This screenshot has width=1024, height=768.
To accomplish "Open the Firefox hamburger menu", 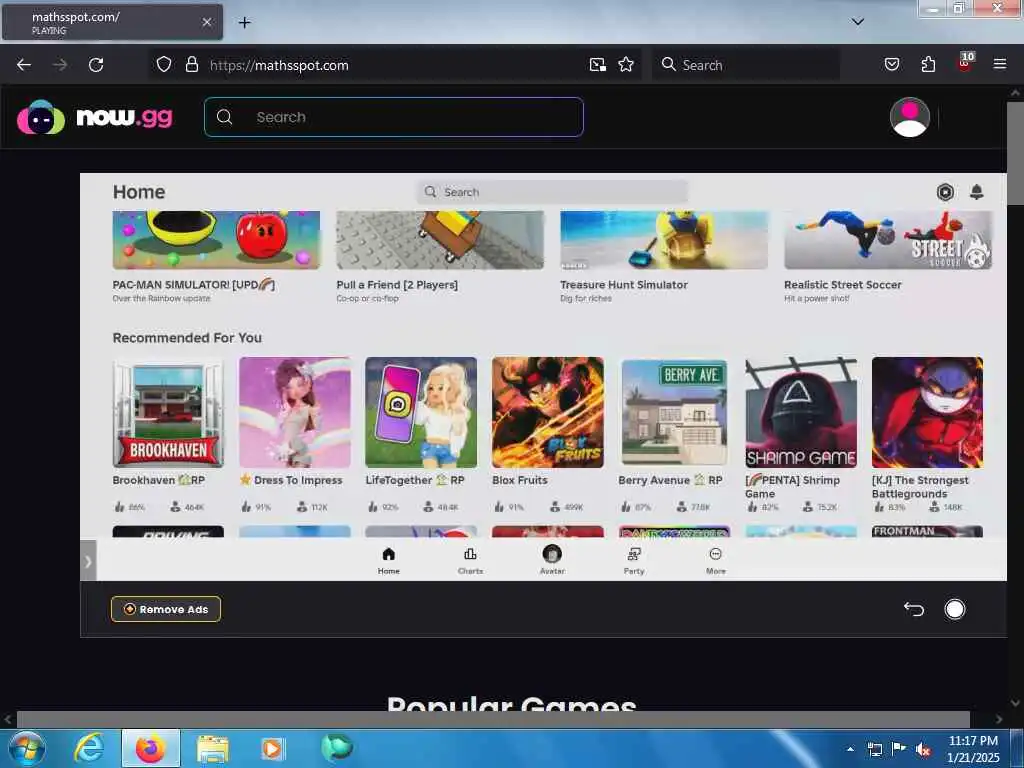I will click(x=999, y=64).
